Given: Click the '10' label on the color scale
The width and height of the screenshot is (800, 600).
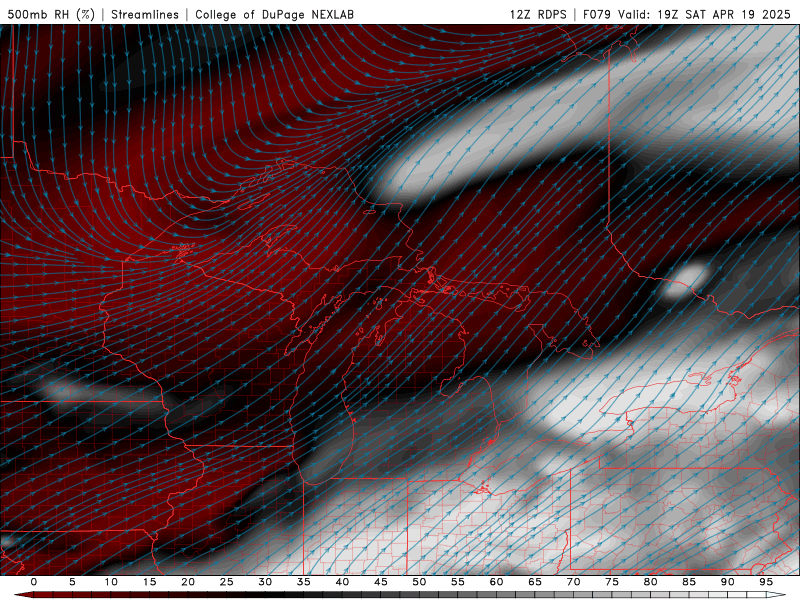Looking at the screenshot, I should point(111,582).
